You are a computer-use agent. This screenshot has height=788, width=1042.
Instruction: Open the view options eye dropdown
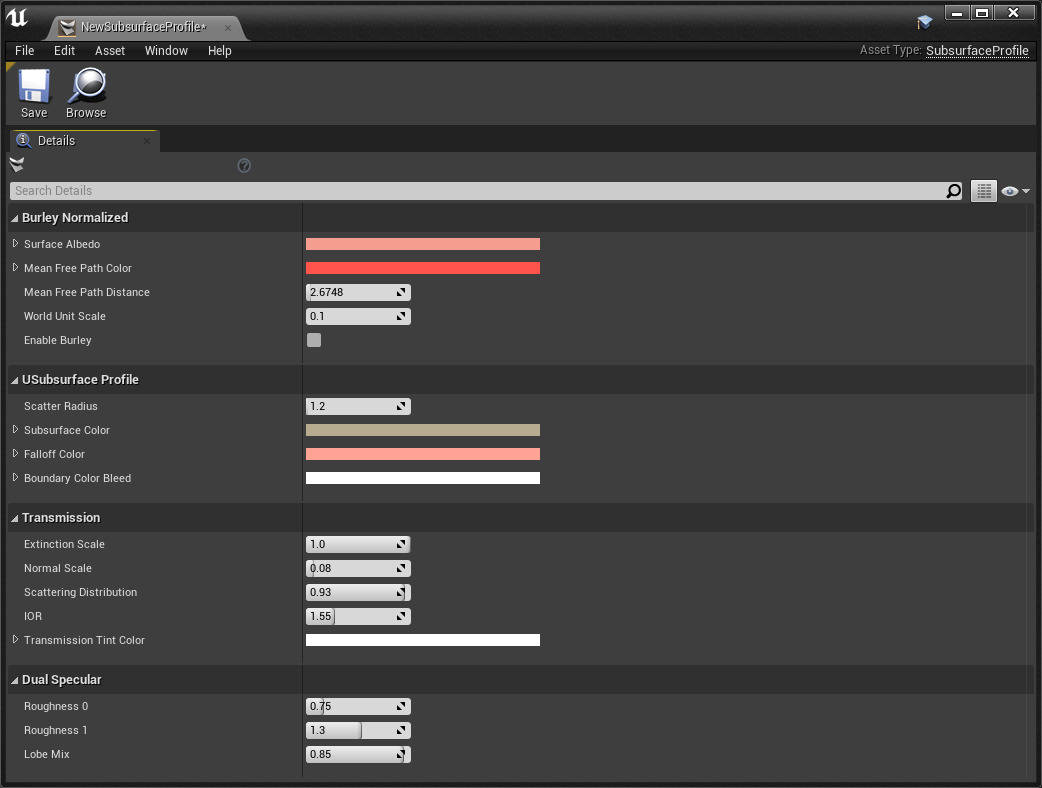1015,191
